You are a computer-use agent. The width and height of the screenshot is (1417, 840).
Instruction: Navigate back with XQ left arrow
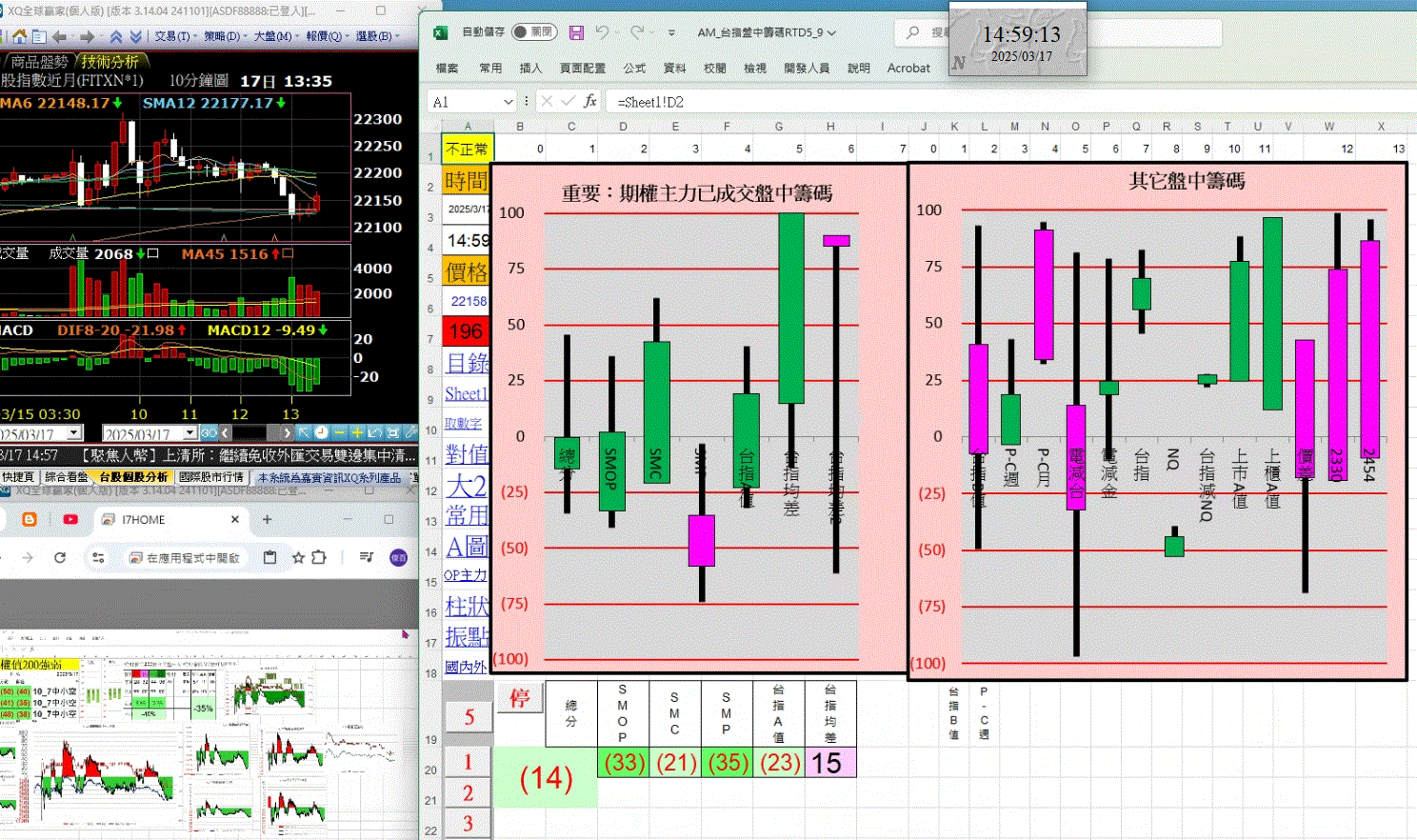60,36
